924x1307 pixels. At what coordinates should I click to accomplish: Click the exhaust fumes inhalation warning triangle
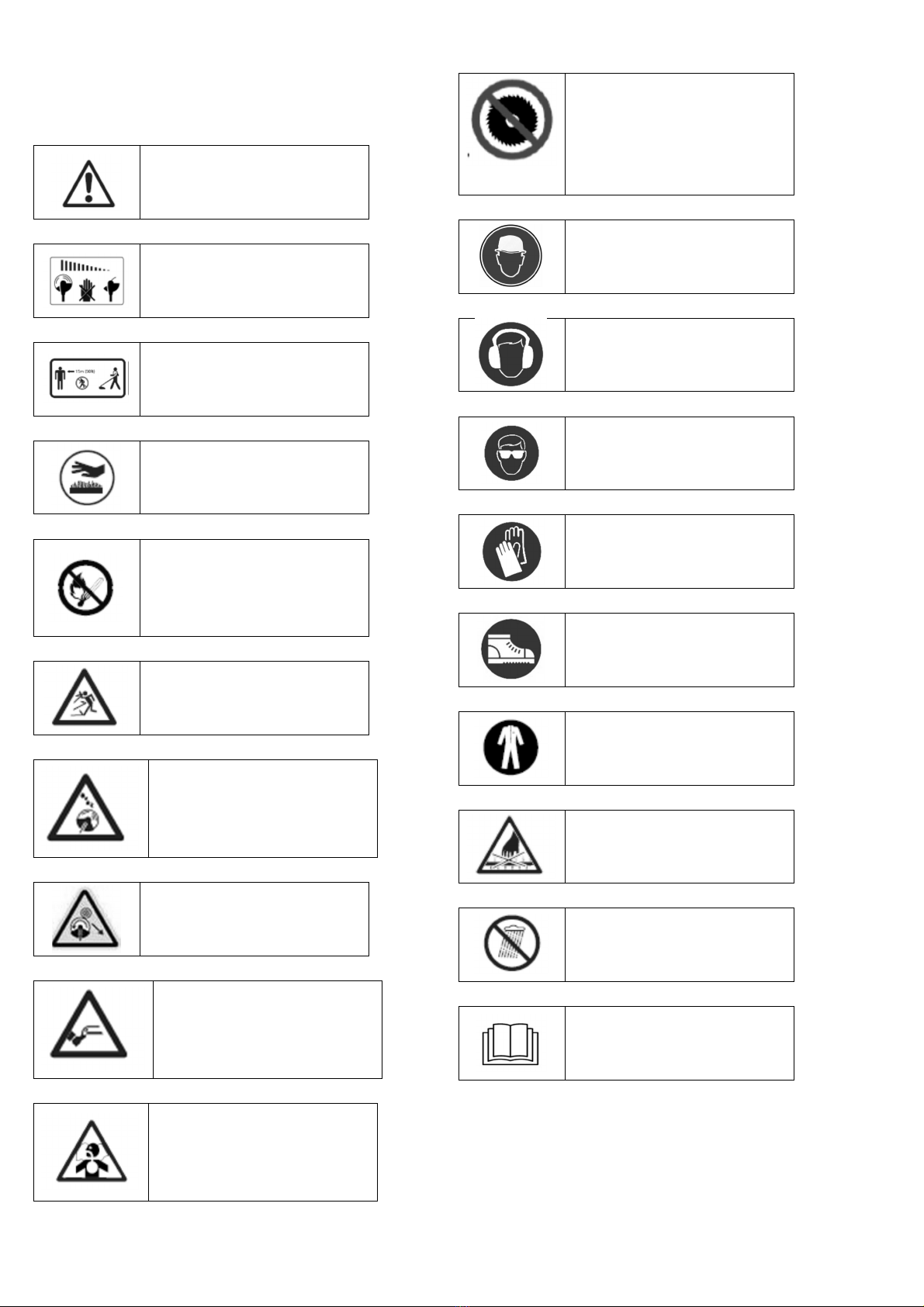pos(91,1152)
